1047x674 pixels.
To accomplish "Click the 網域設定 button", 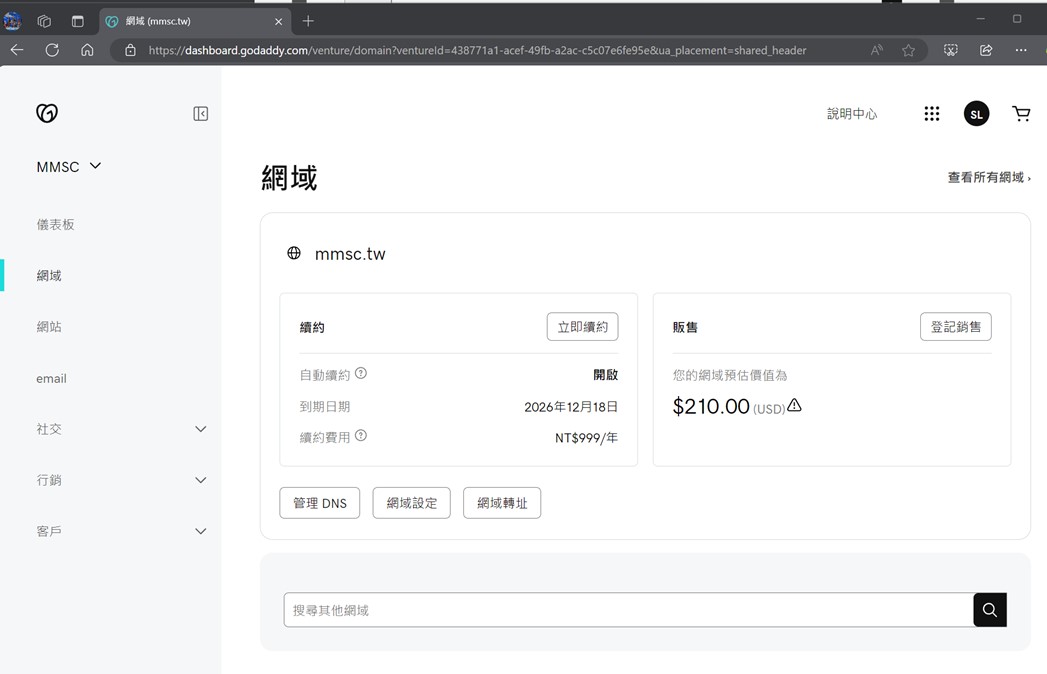I will click(x=411, y=503).
